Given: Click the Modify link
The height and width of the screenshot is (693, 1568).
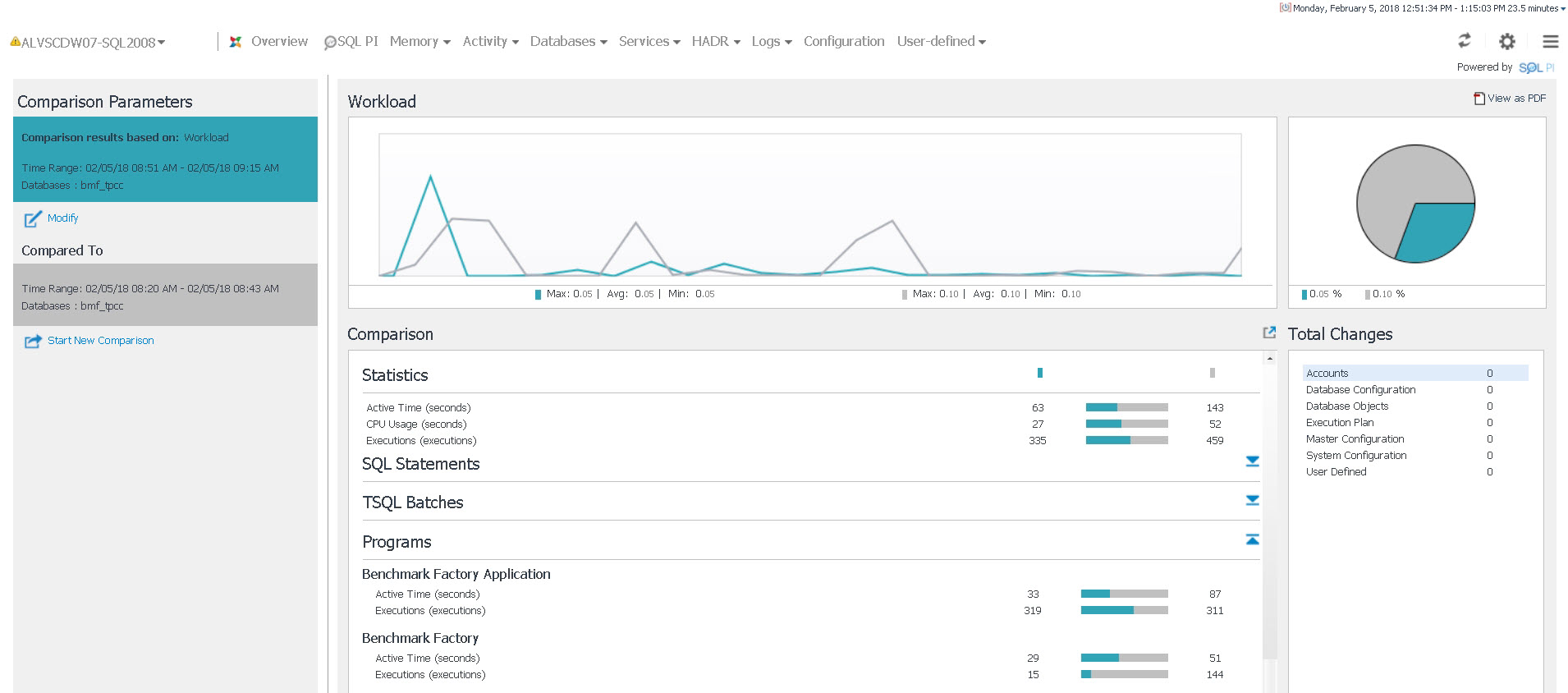Looking at the screenshot, I should pyautogui.click(x=62, y=218).
